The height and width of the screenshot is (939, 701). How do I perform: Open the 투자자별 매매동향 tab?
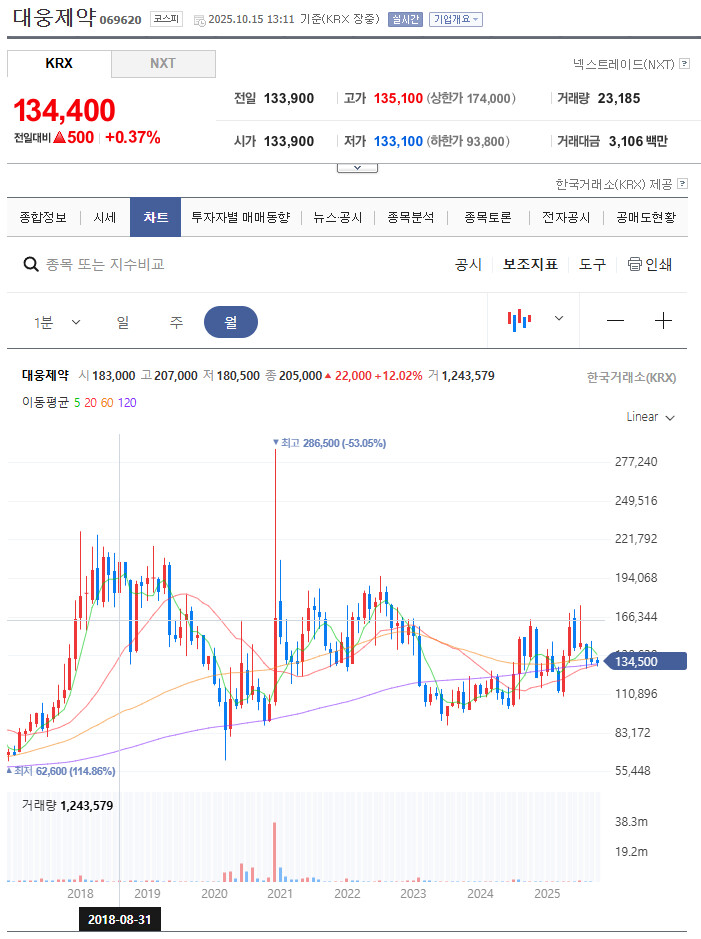click(241, 217)
